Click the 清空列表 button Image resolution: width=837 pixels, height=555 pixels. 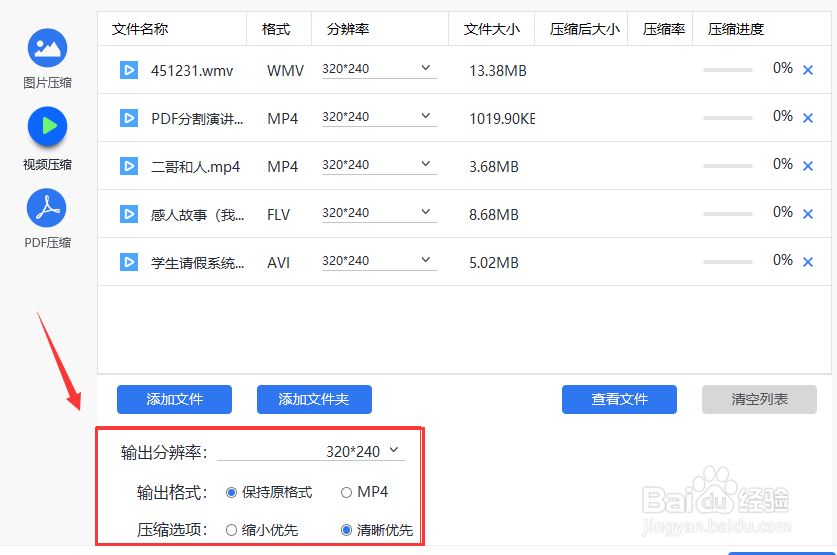tap(759, 399)
